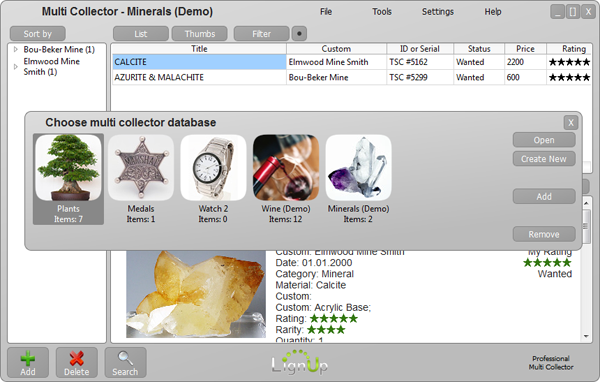The height and width of the screenshot is (382, 600).
Task: Click the Sort by button
Action: coord(38,34)
